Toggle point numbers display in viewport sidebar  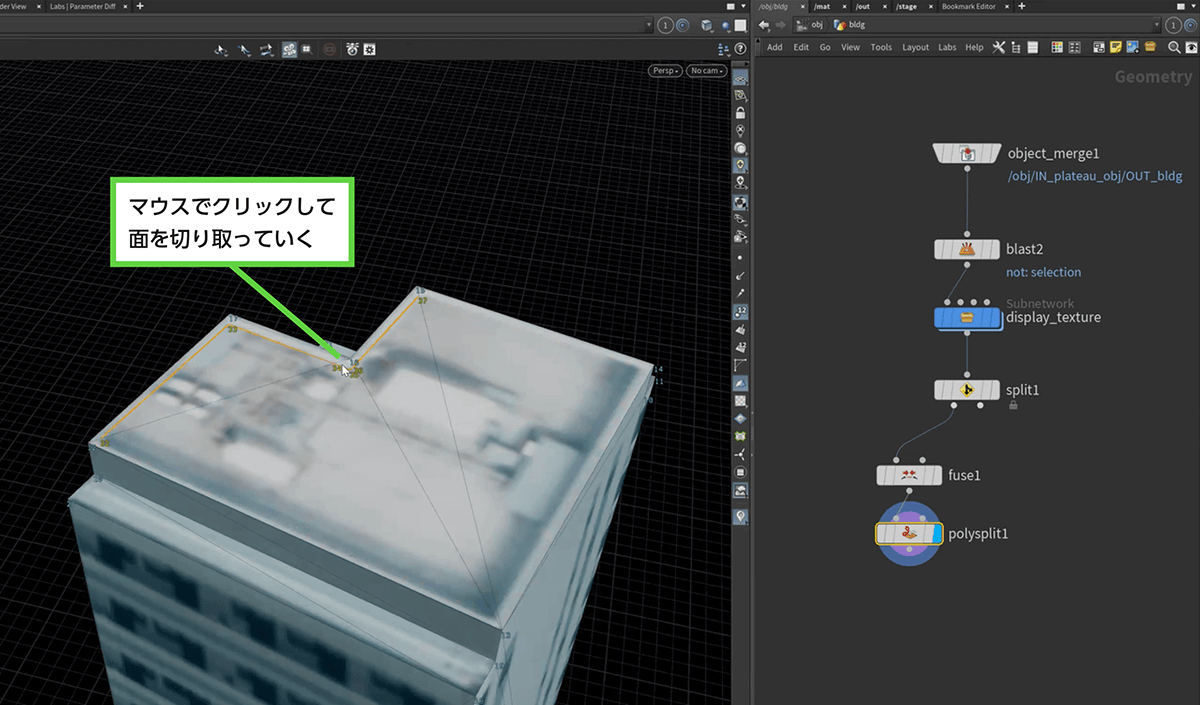740,311
